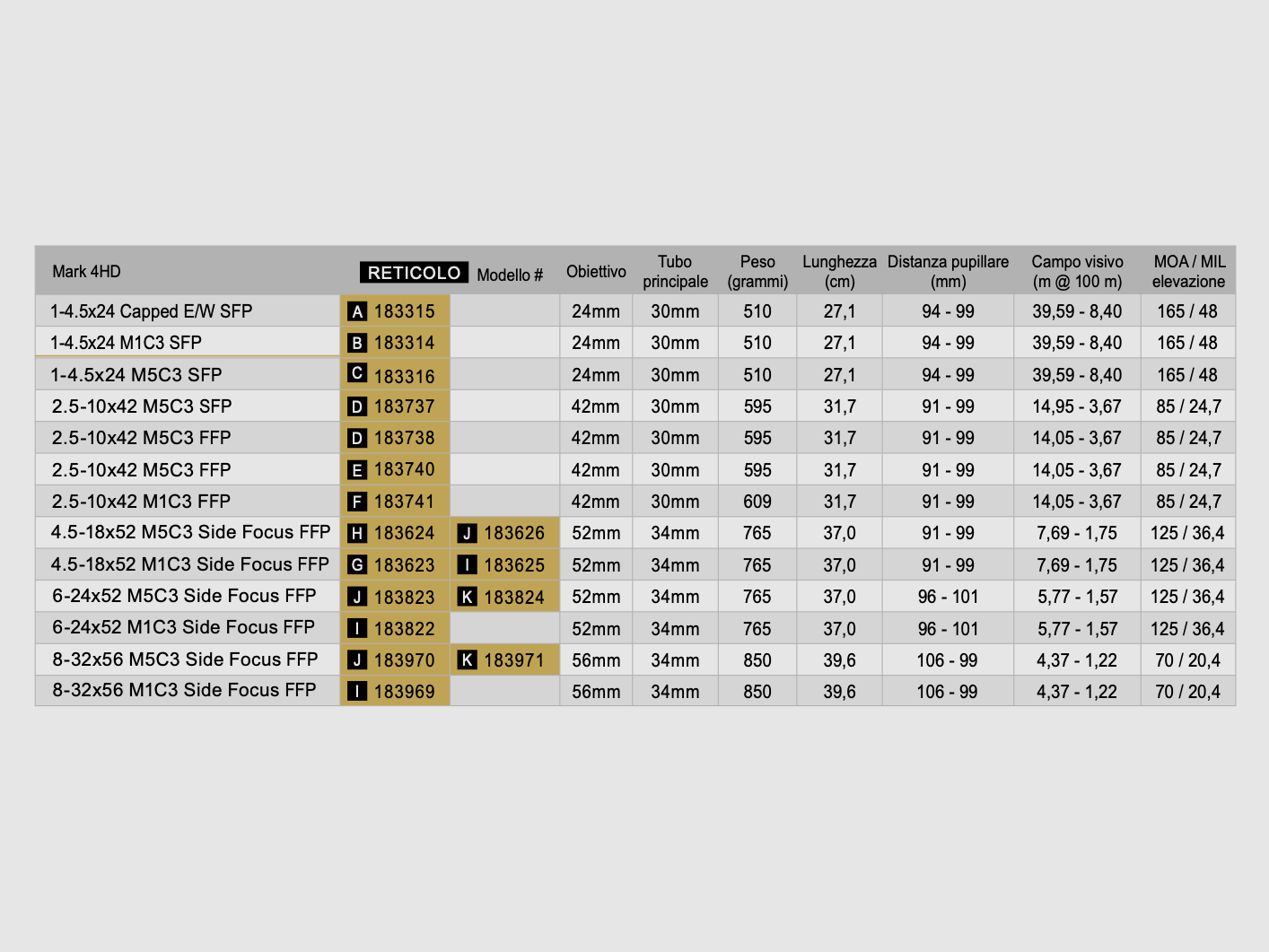Image resolution: width=1269 pixels, height=952 pixels.
Task: Select row "6-24x52 M1C3 Side Focus FFP"
Action: 635,628
